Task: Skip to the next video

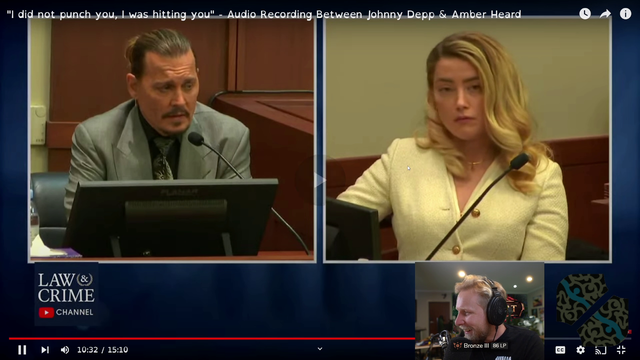Action: coord(45,350)
